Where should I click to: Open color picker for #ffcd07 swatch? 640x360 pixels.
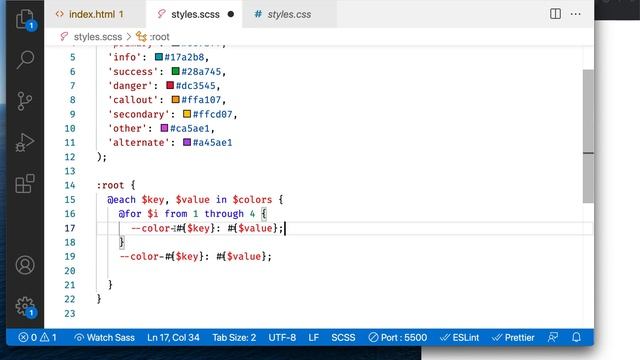coord(187,114)
